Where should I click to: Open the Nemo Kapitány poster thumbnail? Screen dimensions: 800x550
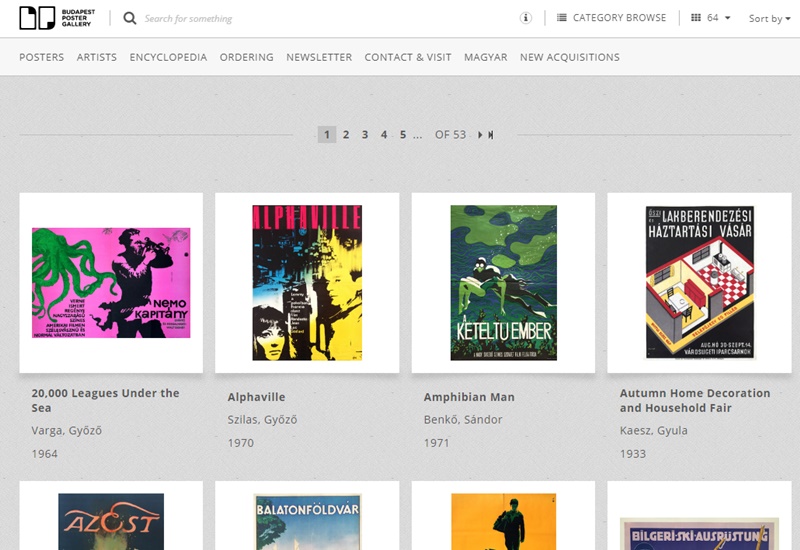pos(111,283)
